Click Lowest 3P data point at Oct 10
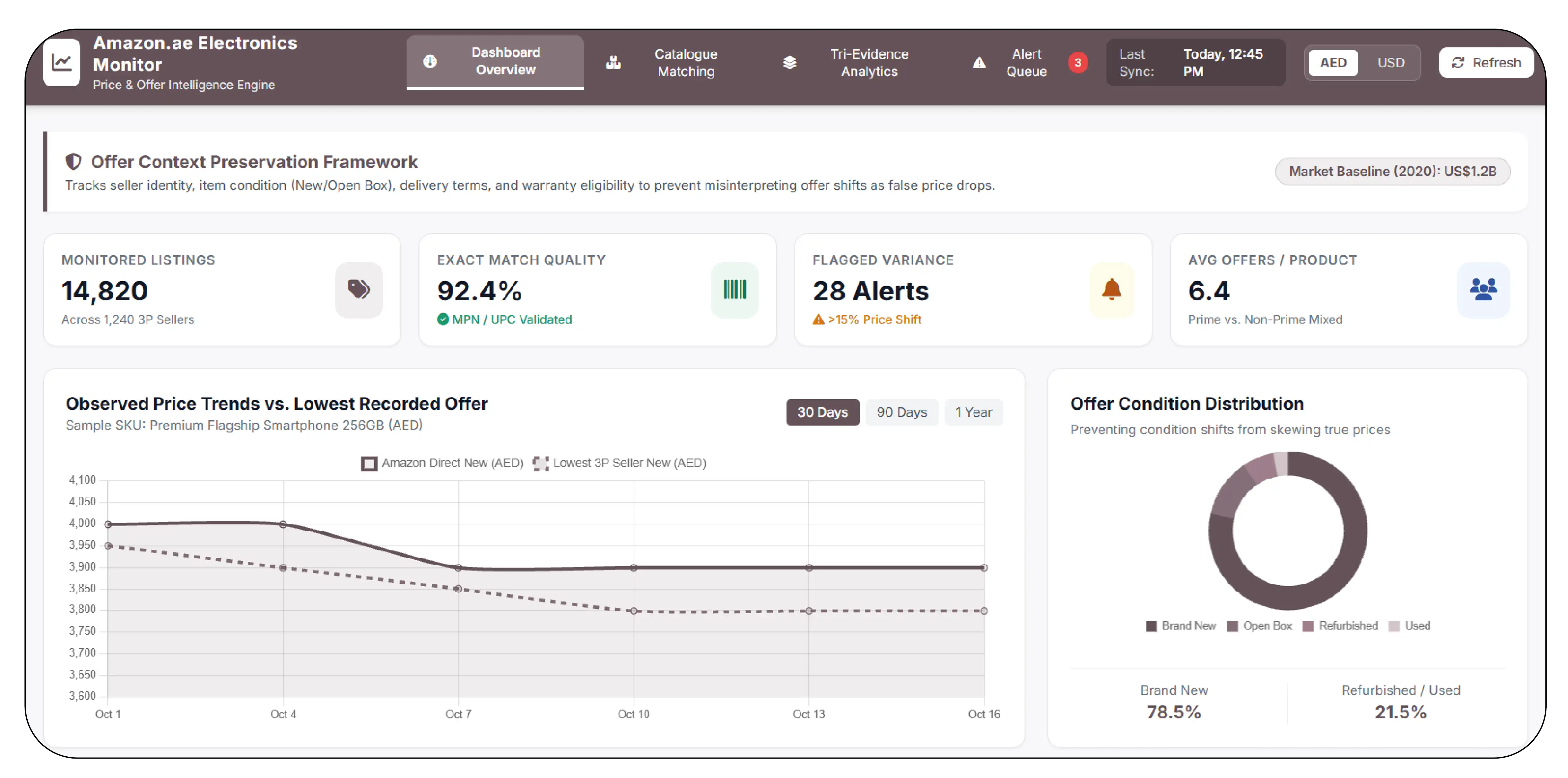Image resolution: width=1568 pixels, height=778 pixels. 634,611
